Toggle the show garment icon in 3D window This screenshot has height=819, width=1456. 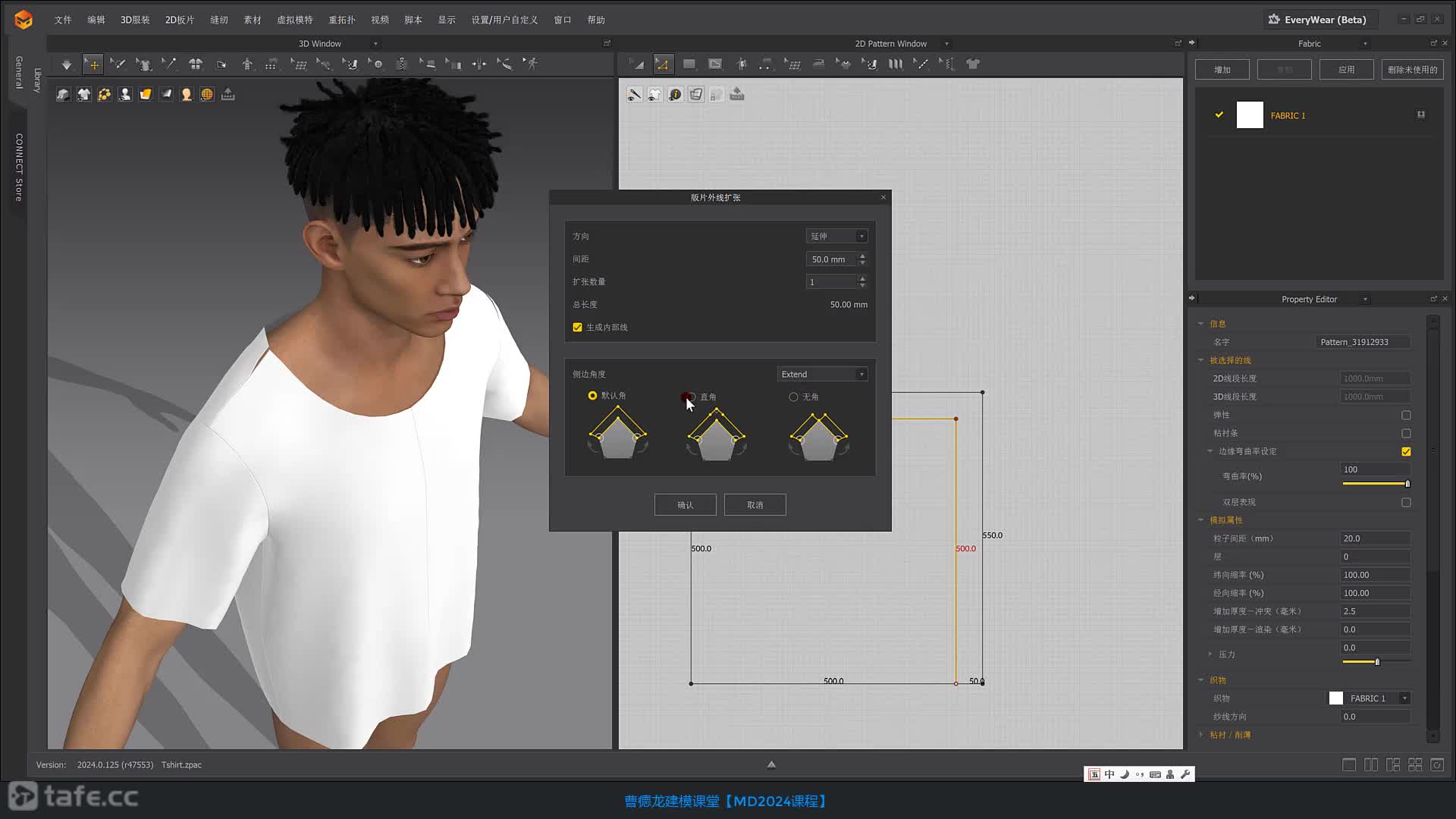point(84,94)
